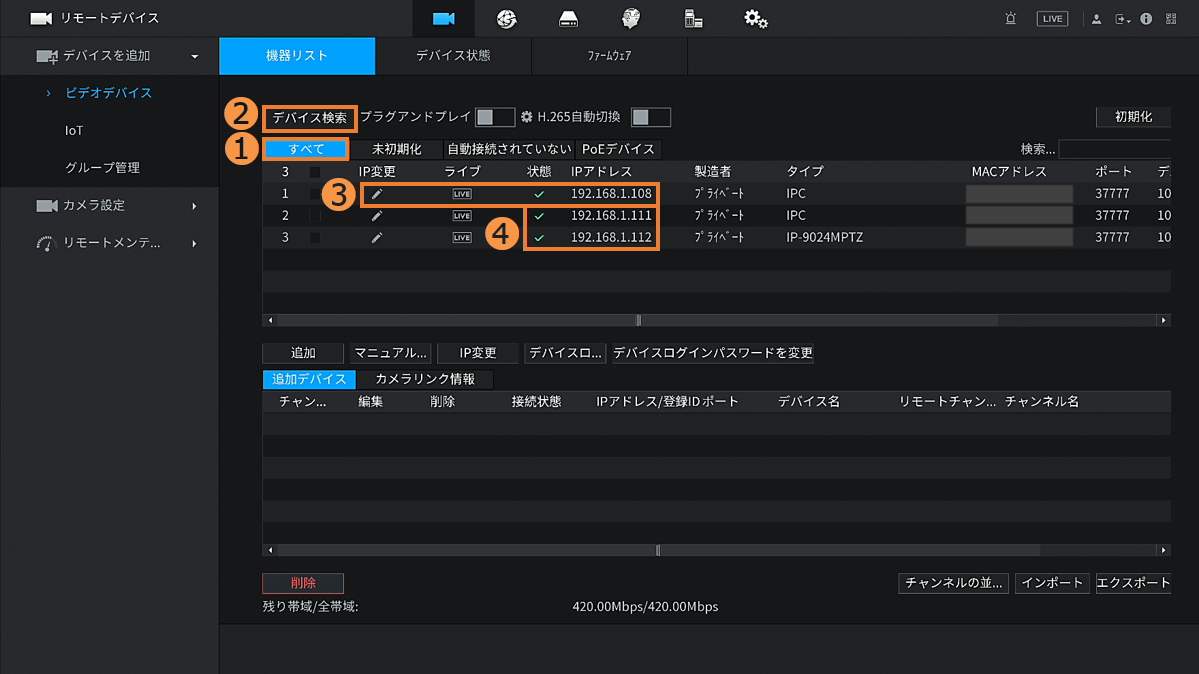The height and width of the screenshot is (674, 1199).
Task: Switch to the デバイス状態 tab
Action: click(453, 56)
